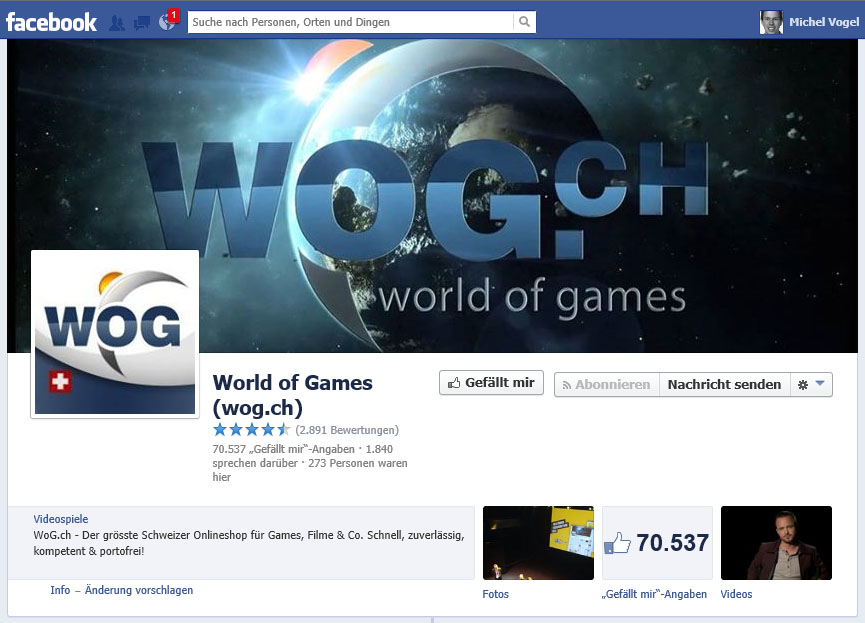This screenshot has height=623, width=865.
Task: Open Michel Vogel profile link
Action: [x=824, y=22]
